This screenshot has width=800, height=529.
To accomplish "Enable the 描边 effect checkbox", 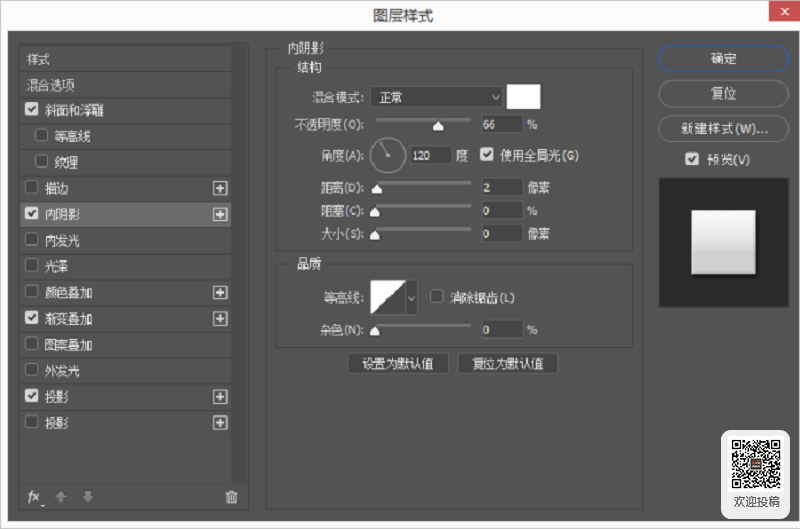I will 32,187.
